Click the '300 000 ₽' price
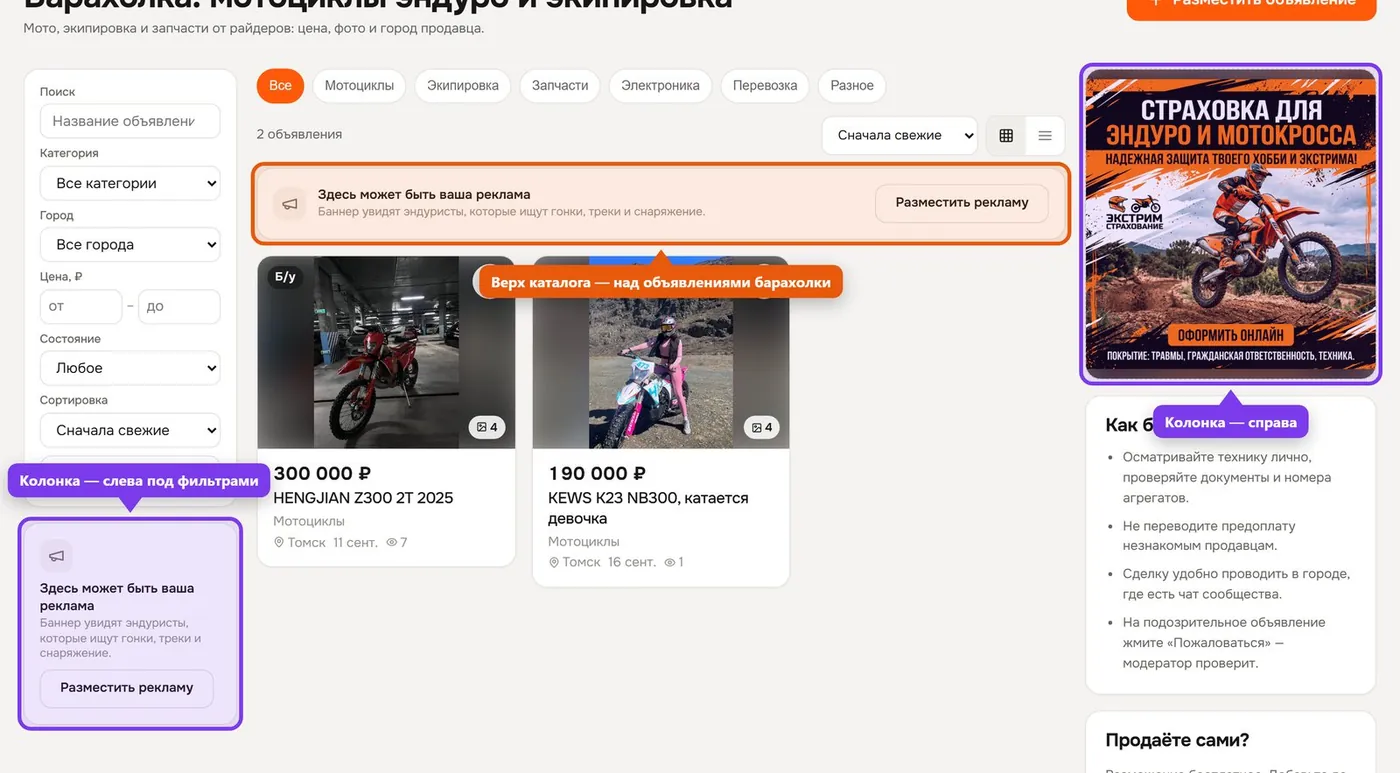 coord(322,473)
